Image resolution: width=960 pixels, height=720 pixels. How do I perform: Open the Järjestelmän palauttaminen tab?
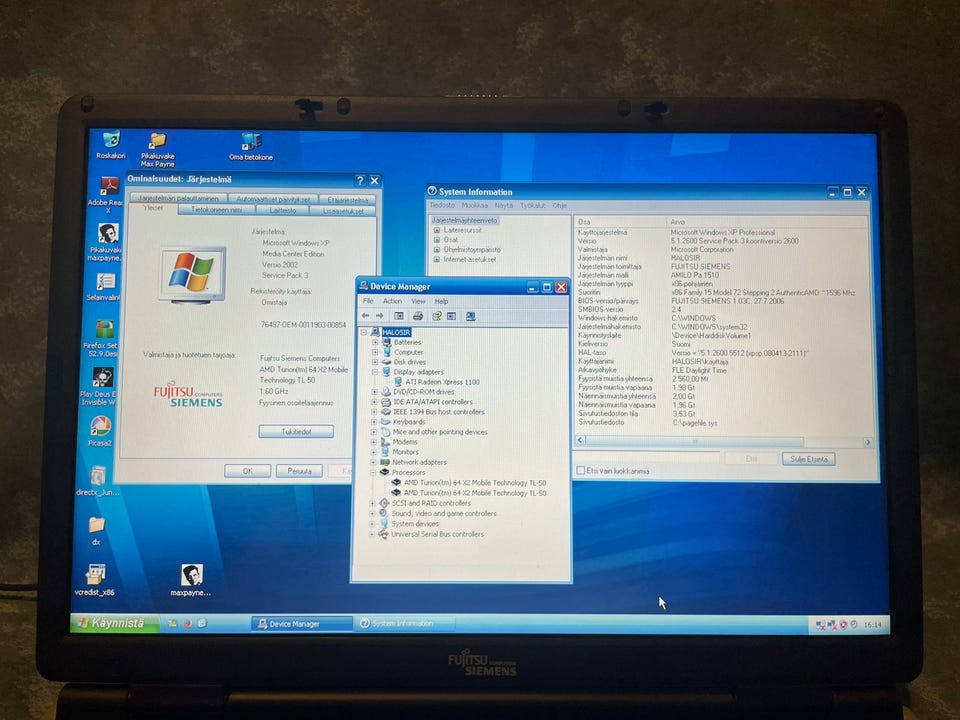coord(178,198)
